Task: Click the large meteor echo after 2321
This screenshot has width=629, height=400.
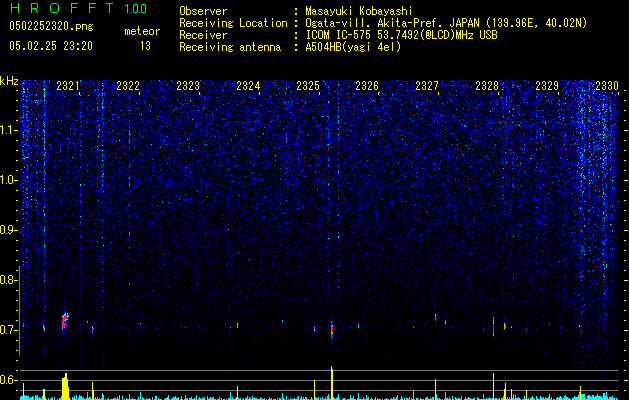Action: [x=65, y=321]
